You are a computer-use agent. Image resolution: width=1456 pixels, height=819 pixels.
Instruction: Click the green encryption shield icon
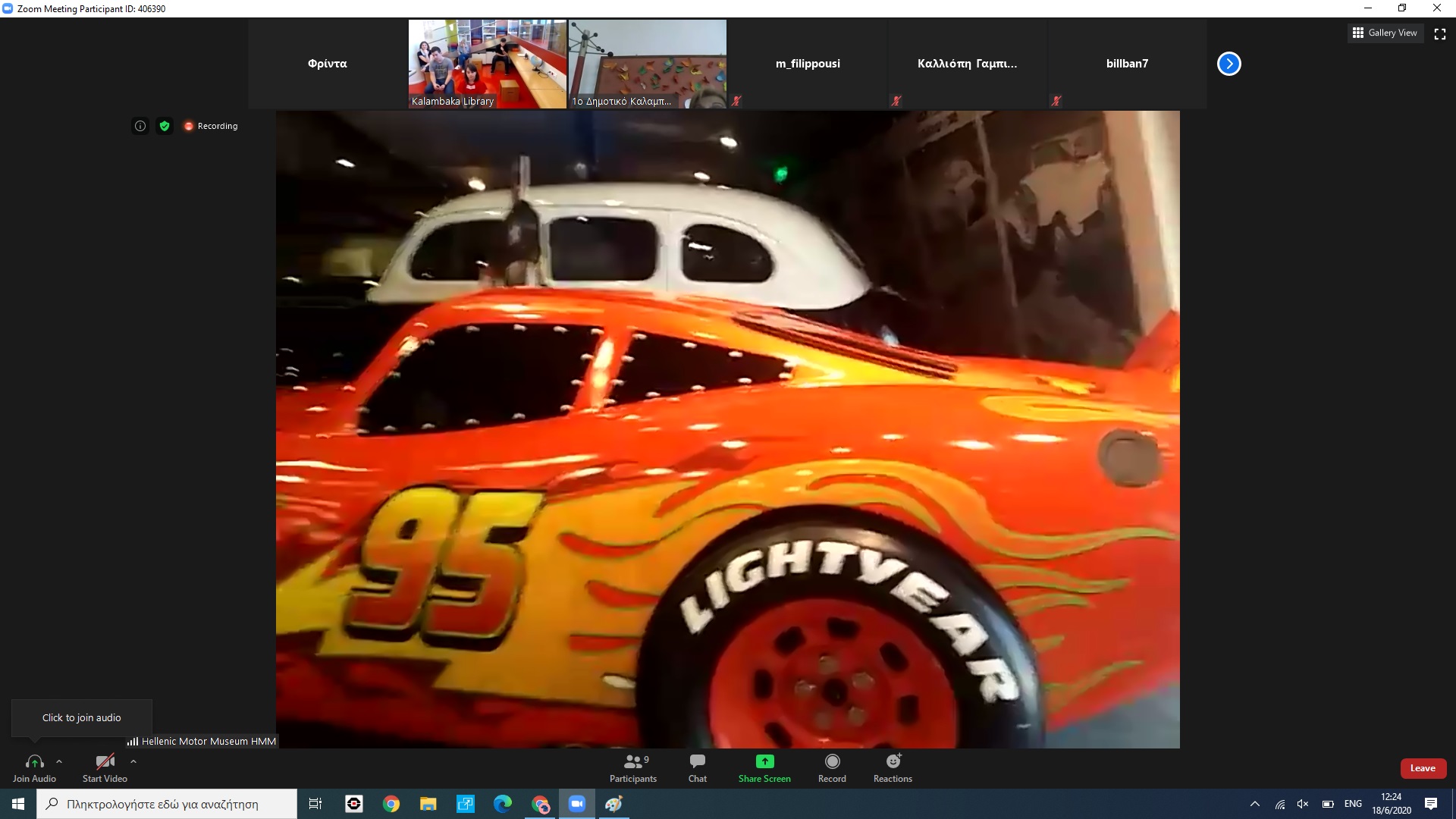click(x=165, y=126)
